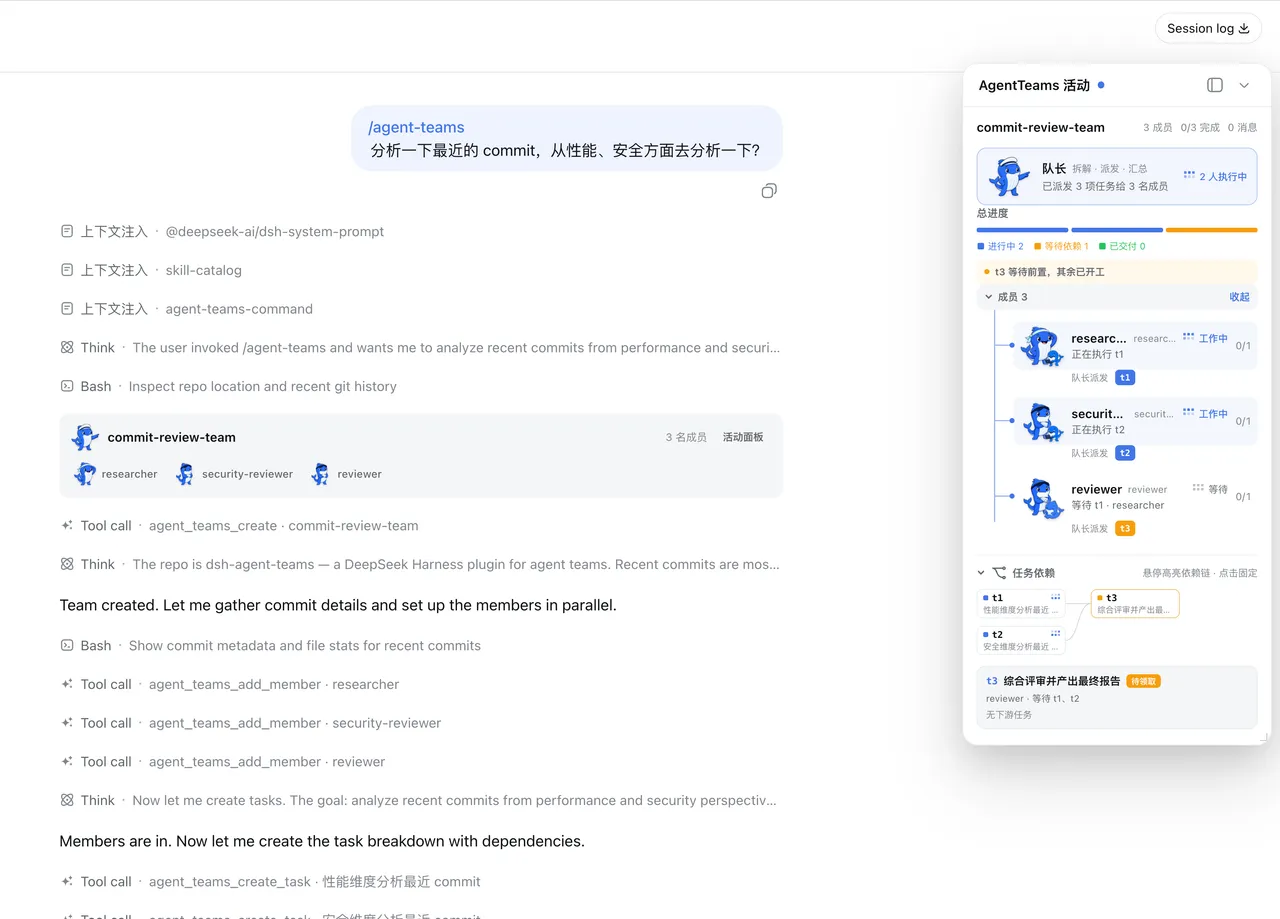Screen dimensions: 1280x919
Task: Open the /agent-teams command link
Action: (x=416, y=127)
